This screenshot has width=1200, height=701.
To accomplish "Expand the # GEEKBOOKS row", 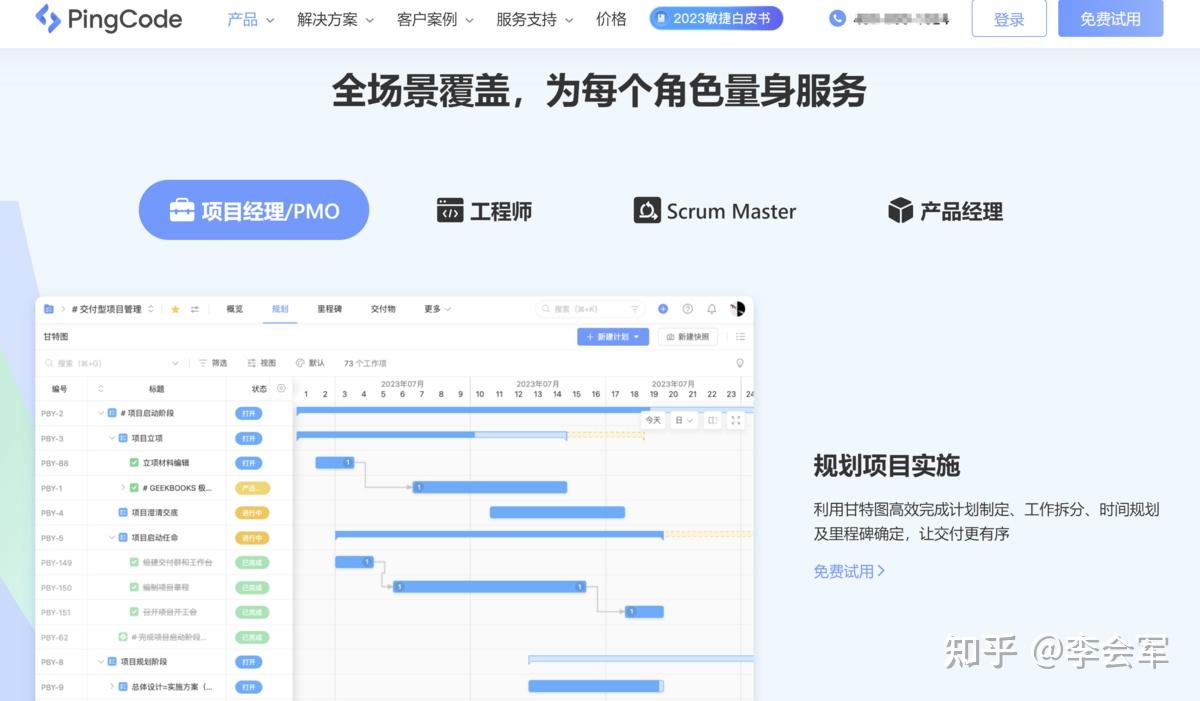I will click(x=123, y=488).
